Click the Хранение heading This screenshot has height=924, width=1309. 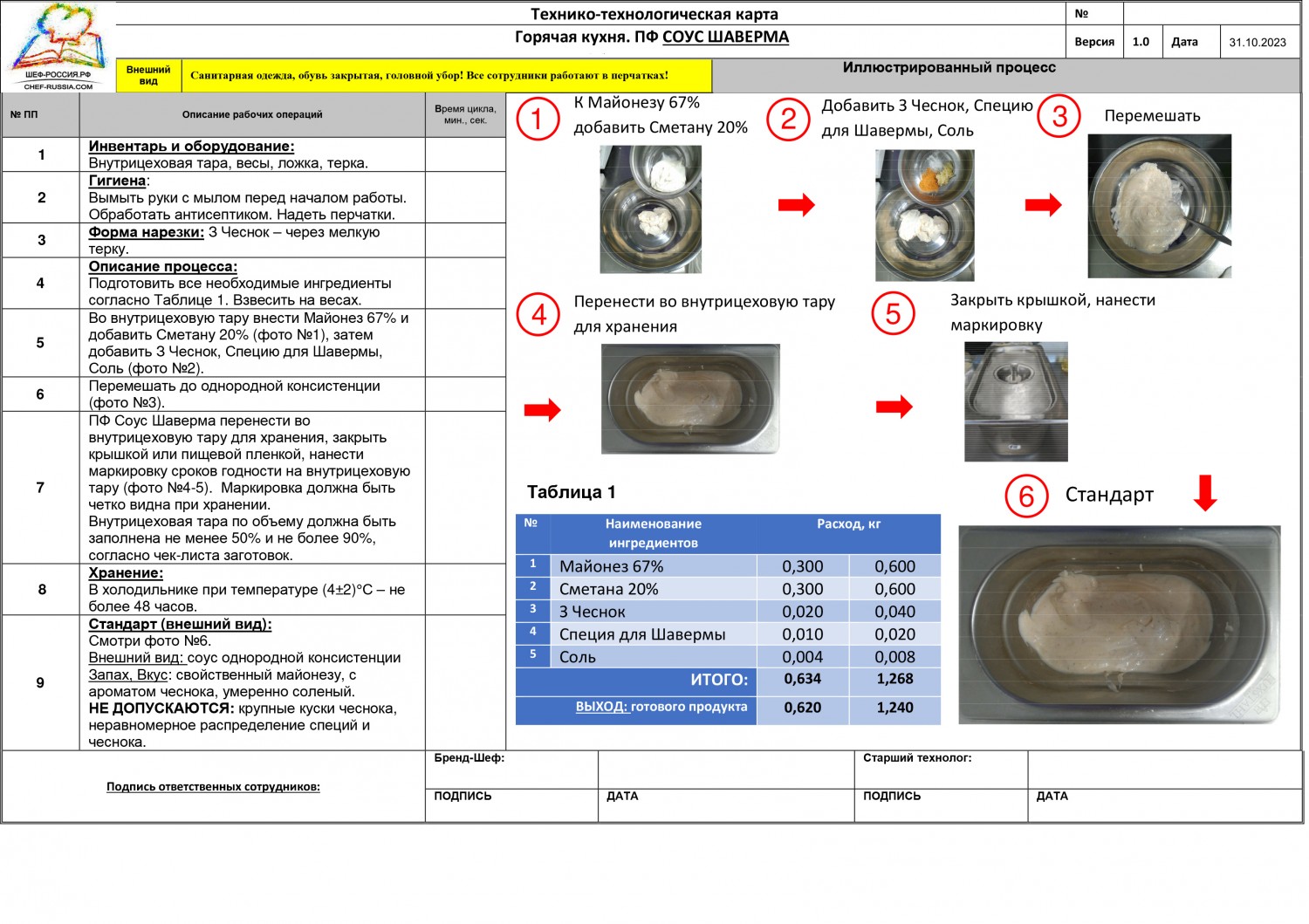126,572
